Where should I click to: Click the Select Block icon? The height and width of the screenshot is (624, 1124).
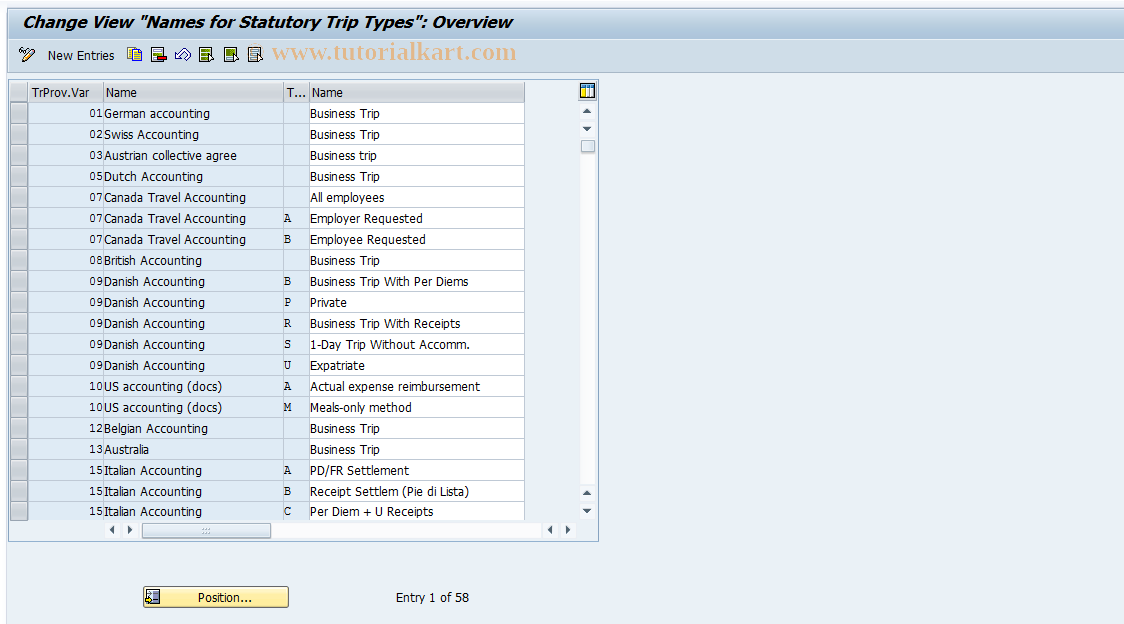click(231, 55)
